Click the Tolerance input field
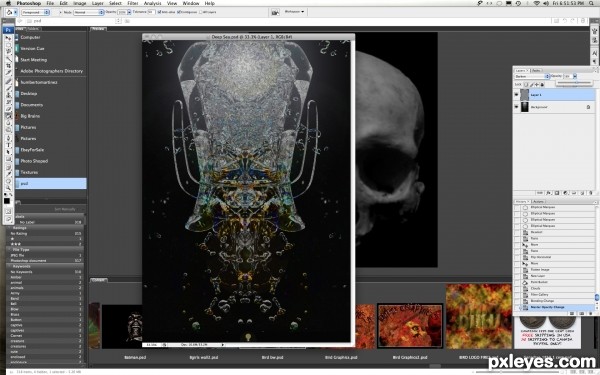 point(152,12)
